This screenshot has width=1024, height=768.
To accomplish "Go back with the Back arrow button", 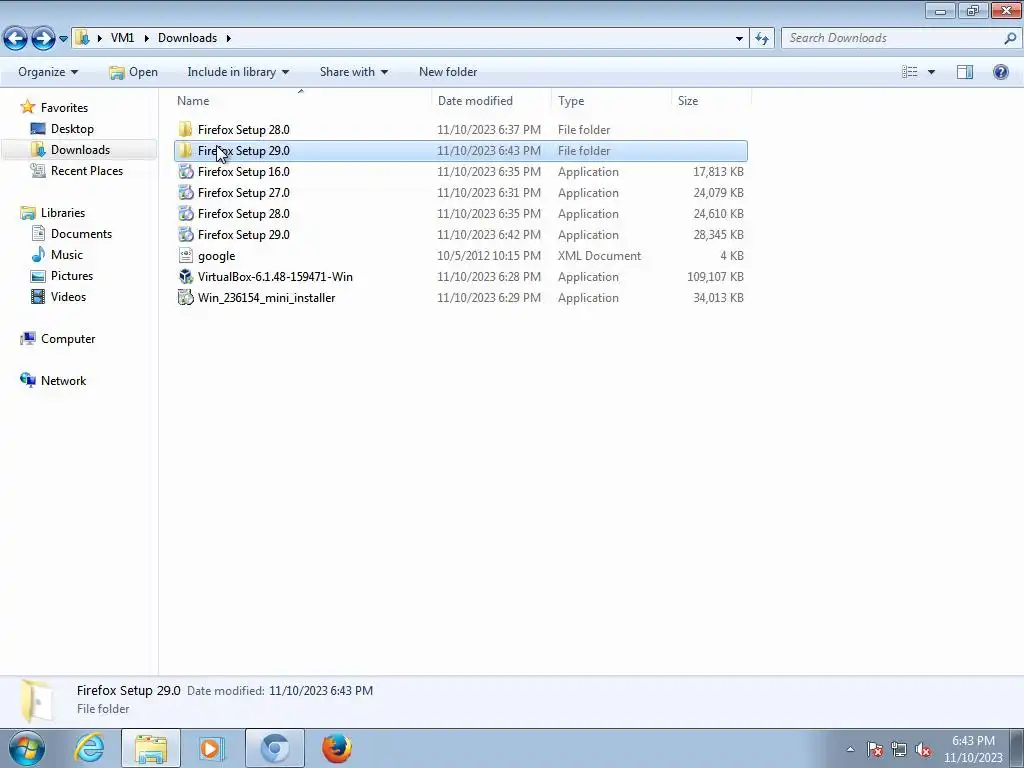I will point(16,39).
